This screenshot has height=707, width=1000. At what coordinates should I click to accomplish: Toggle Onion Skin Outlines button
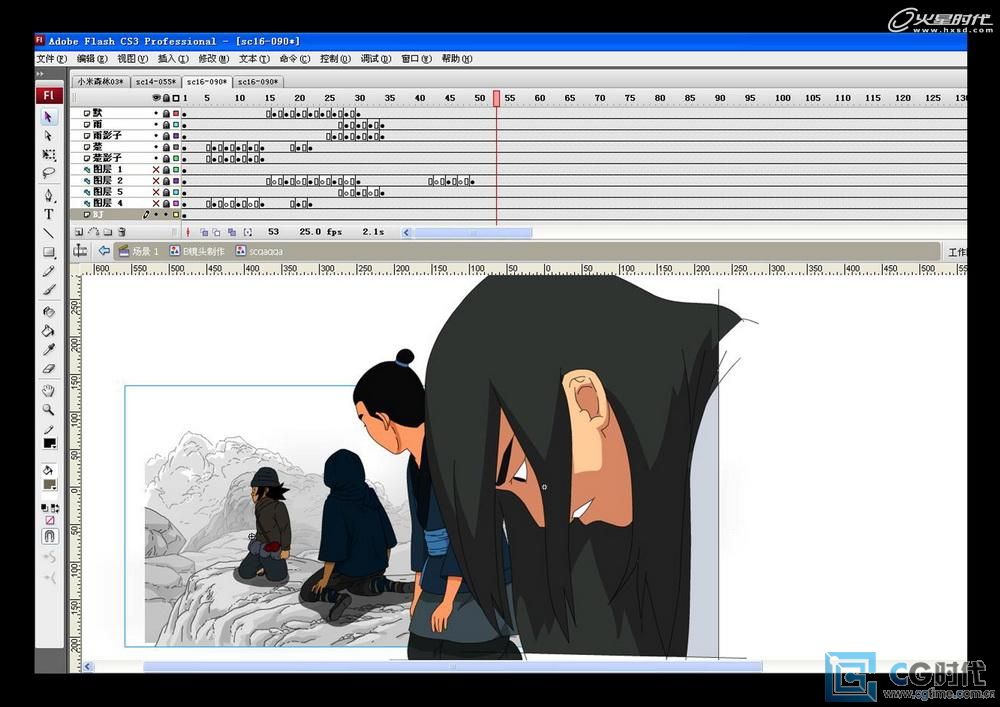[217, 232]
